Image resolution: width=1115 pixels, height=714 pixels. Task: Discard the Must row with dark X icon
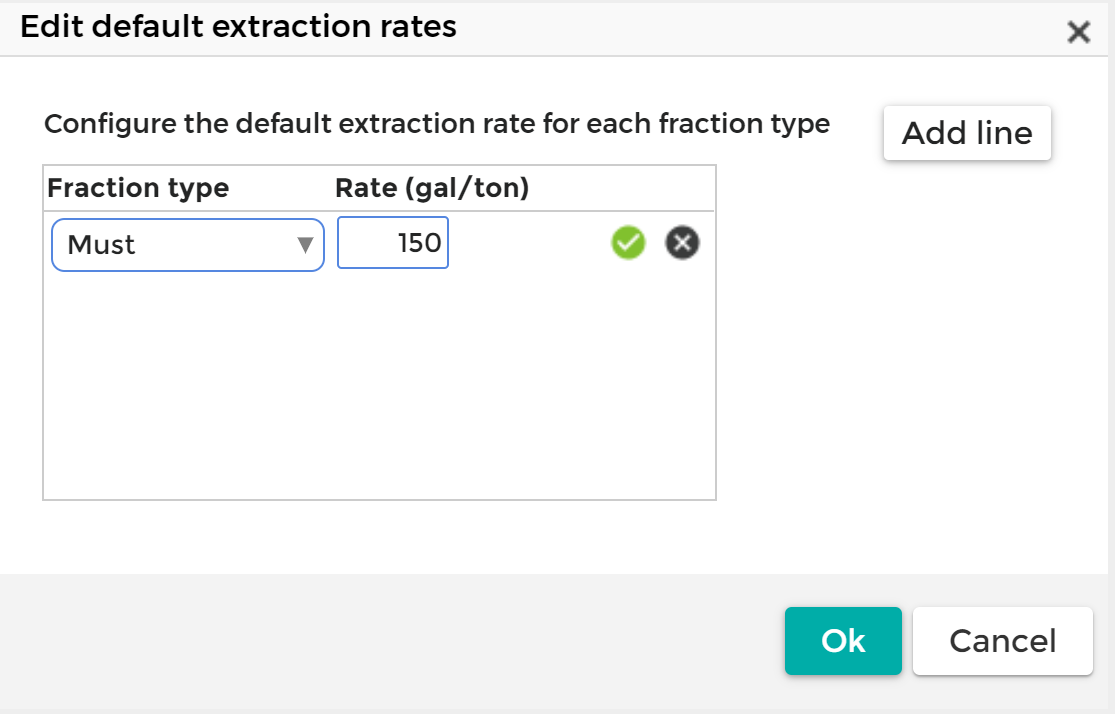pos(683,243)
